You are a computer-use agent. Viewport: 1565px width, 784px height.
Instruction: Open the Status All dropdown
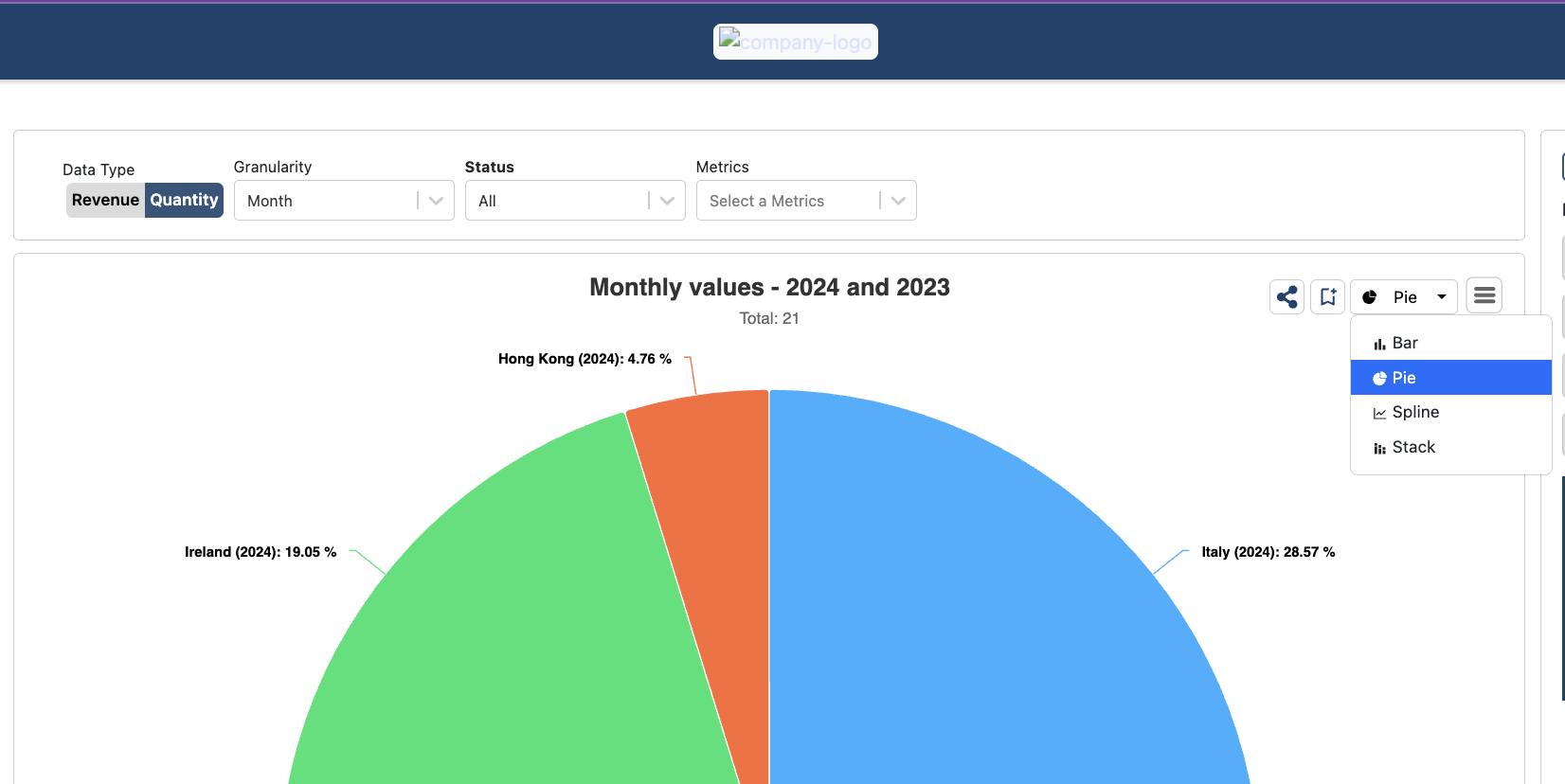(667, 201)
